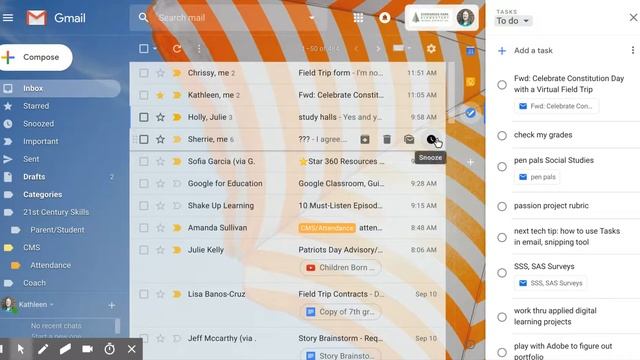Open the main menu hamburger icon
Image resolution: width=640 pixels, height=360 pixels.
pos(8,18)
